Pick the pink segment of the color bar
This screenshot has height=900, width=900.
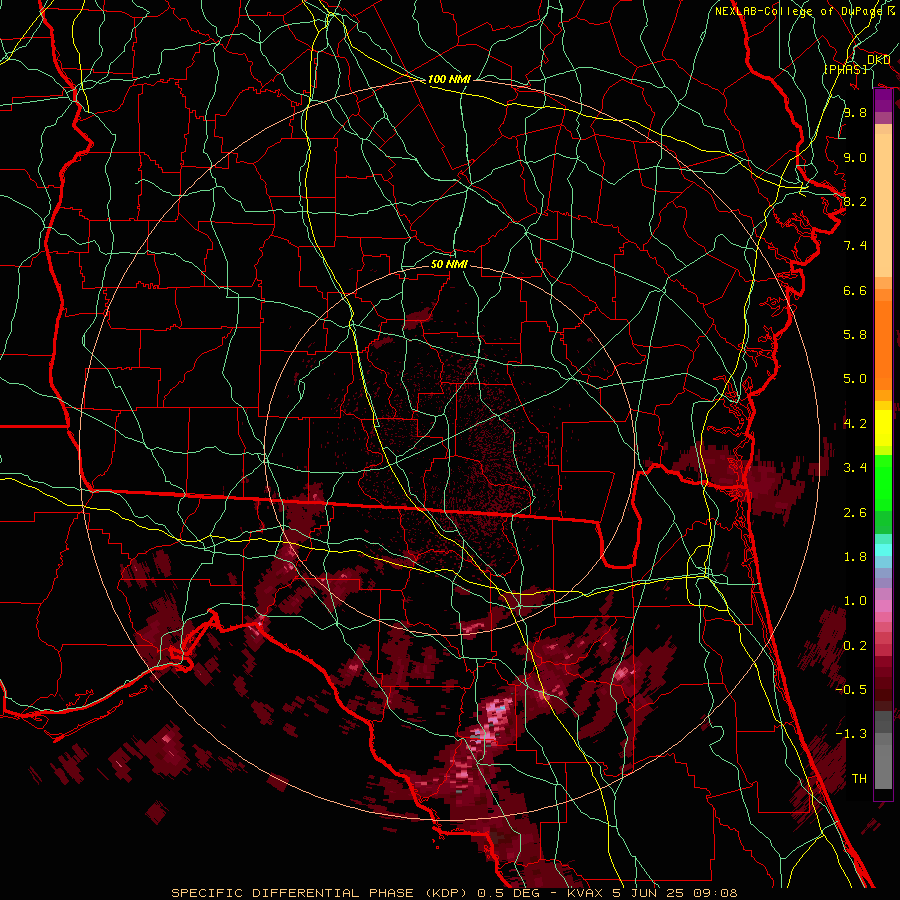pos(883,605)
